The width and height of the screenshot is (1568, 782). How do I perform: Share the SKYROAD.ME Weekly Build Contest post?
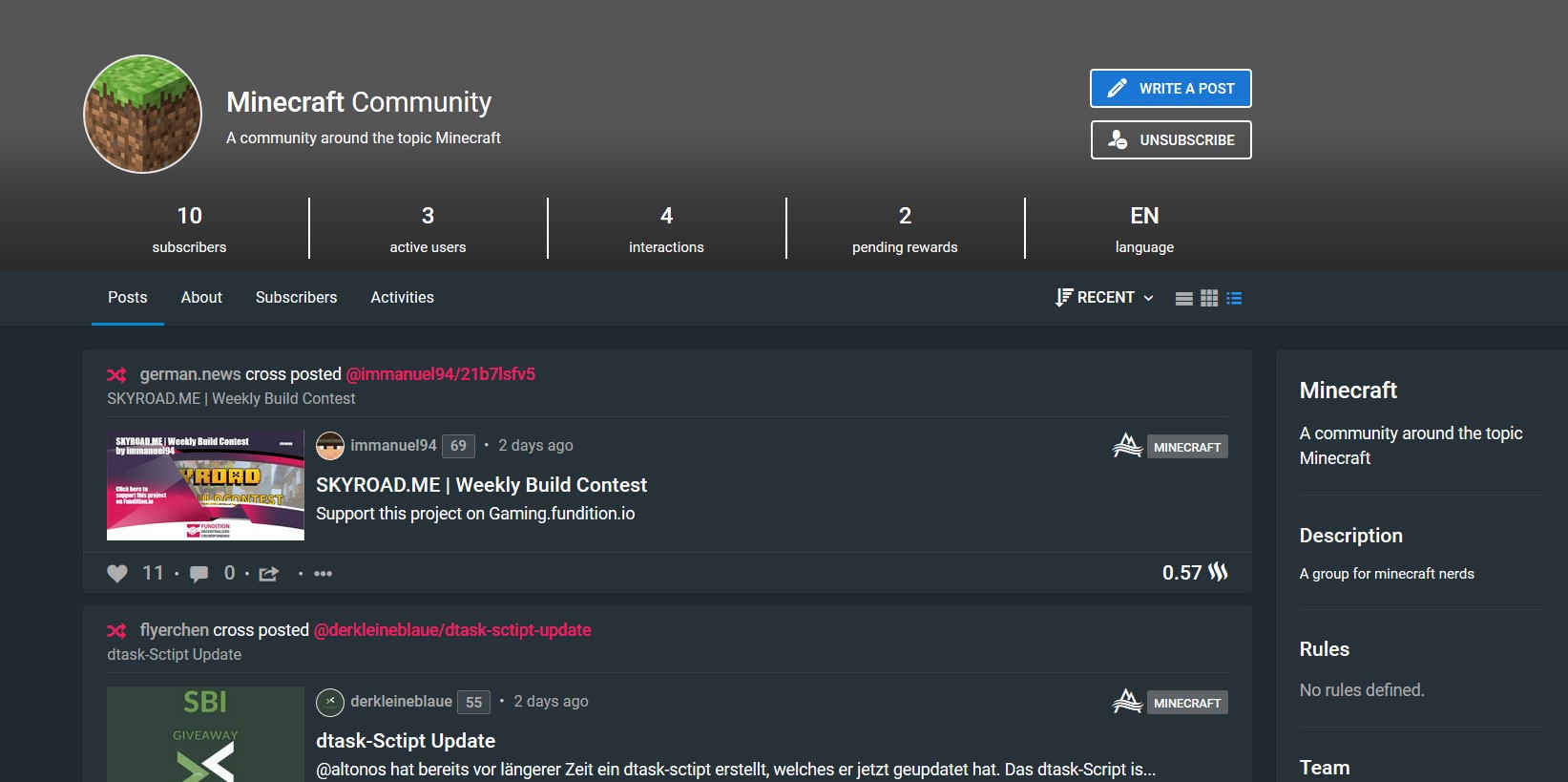click(x=269, y=574)
